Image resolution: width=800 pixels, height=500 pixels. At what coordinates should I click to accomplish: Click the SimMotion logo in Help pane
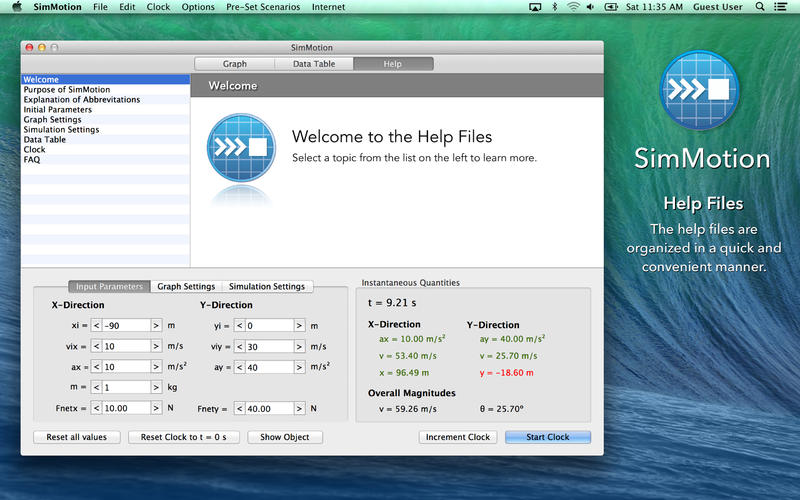tap(241, 148)
